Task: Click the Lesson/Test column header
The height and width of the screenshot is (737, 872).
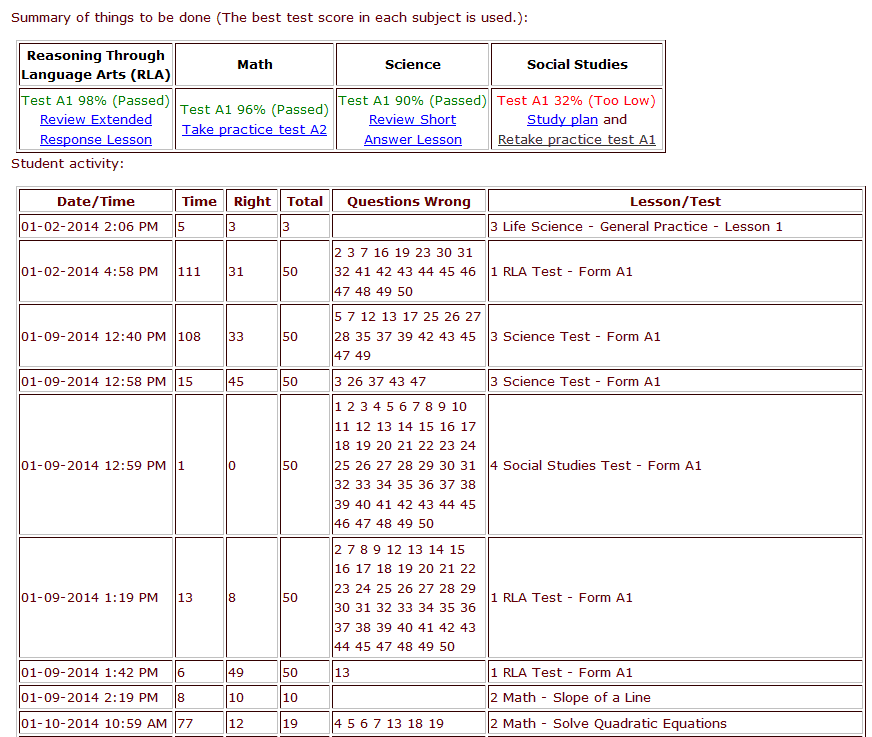Action: tap(675, 201)
